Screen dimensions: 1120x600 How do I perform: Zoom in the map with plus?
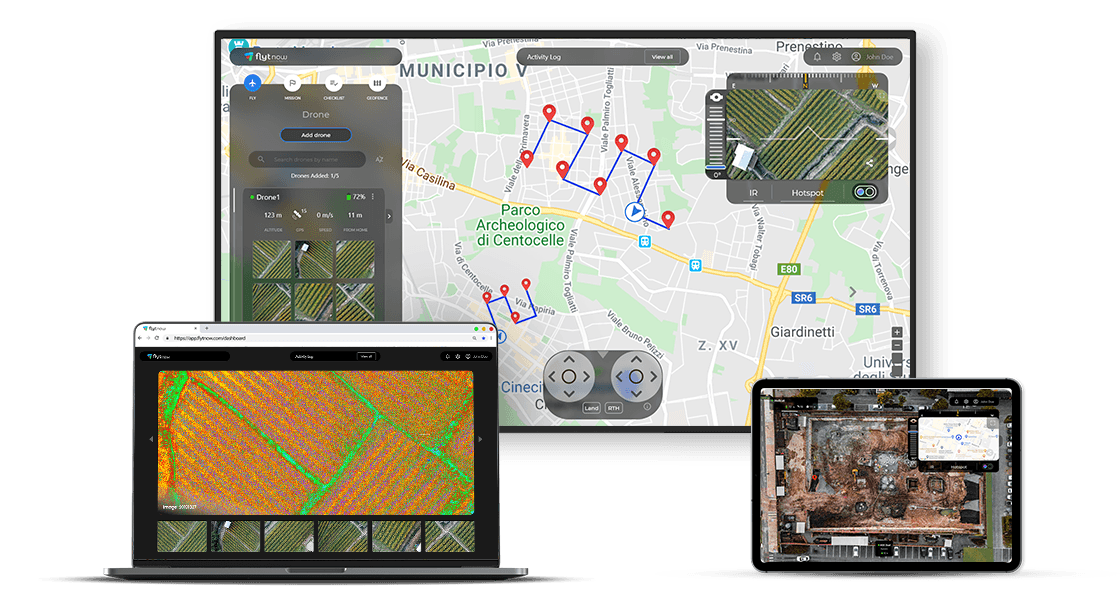[897, 332]
